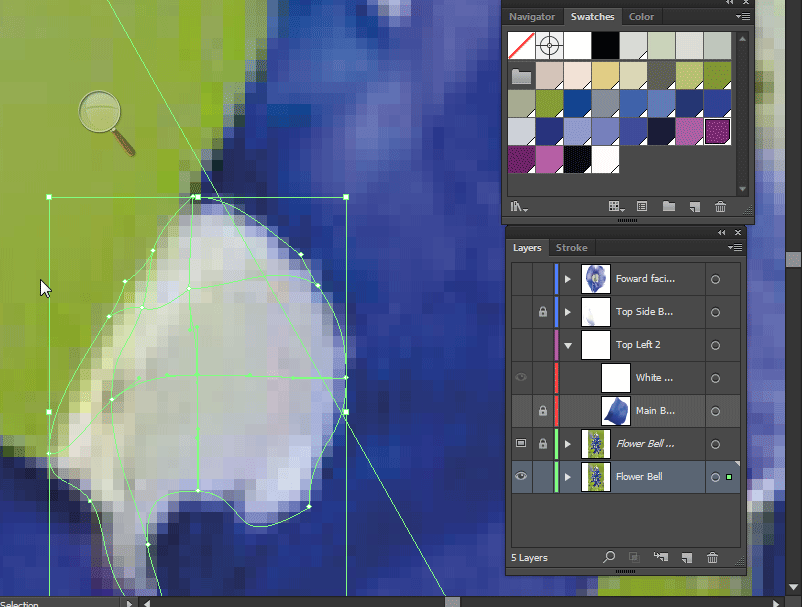
Task: Show the Main B sublayer
Action: coord(521,411)
